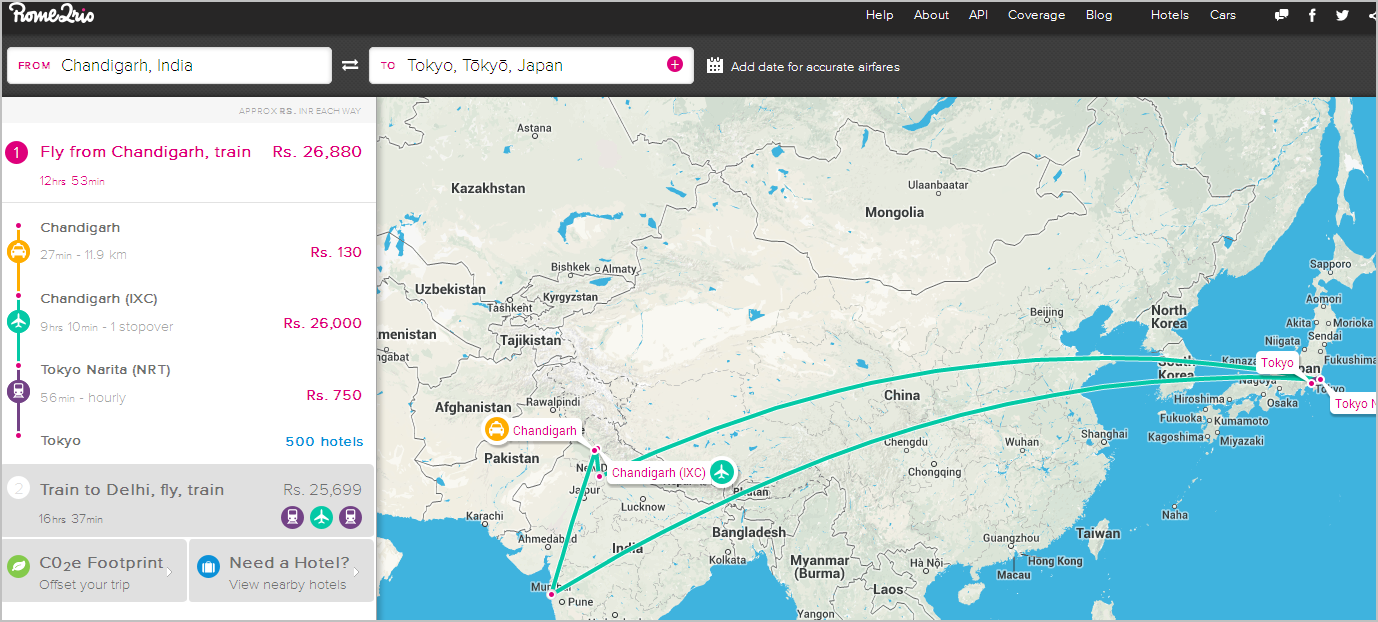Click the last train icon in route 2
This screenshot has height=622, width=1378.
[350, 517]
